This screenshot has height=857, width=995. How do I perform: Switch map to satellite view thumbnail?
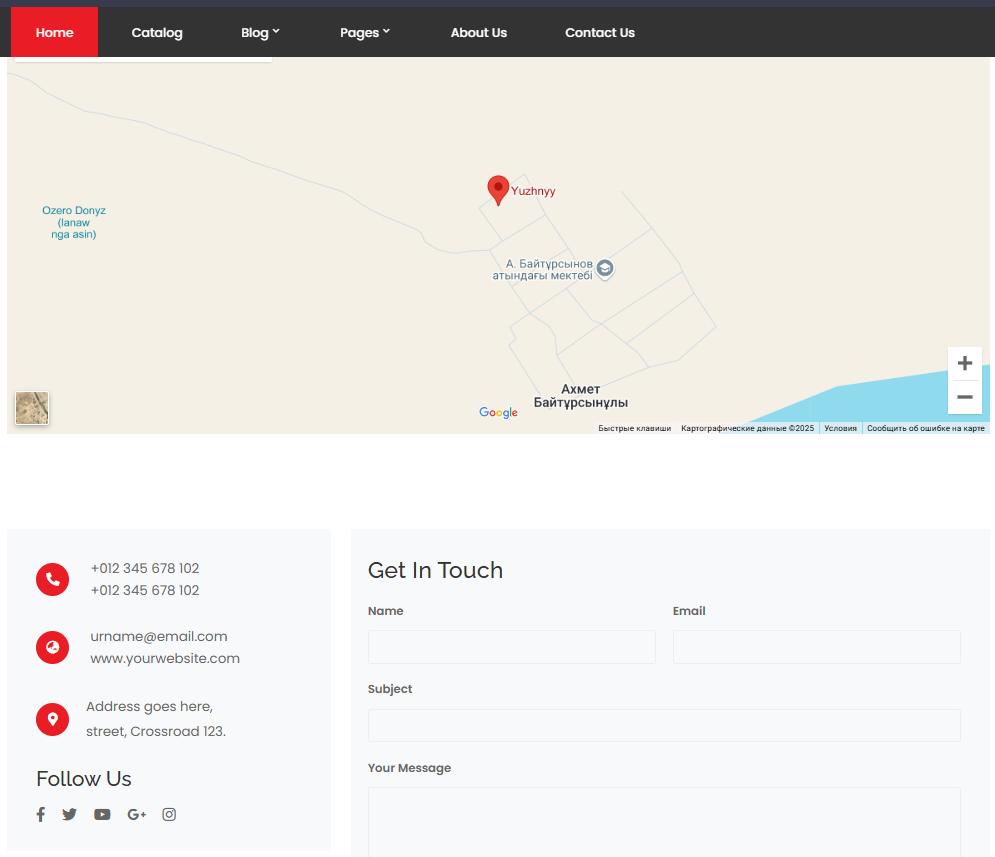click(32, 408)
